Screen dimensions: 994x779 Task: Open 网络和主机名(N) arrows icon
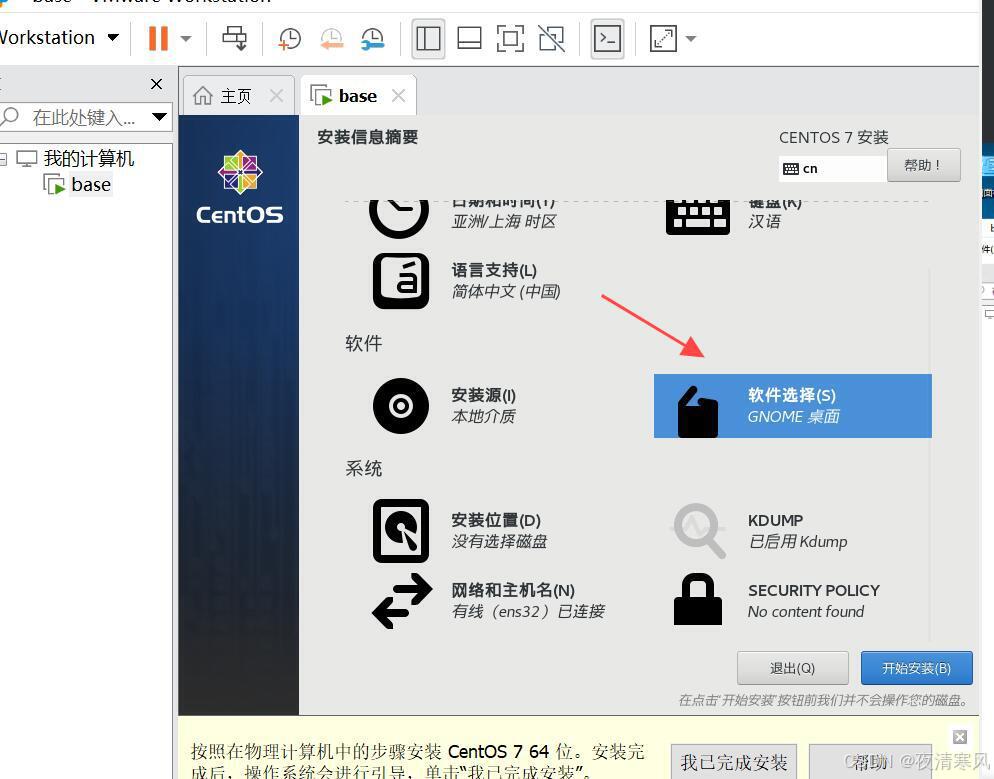402,601
